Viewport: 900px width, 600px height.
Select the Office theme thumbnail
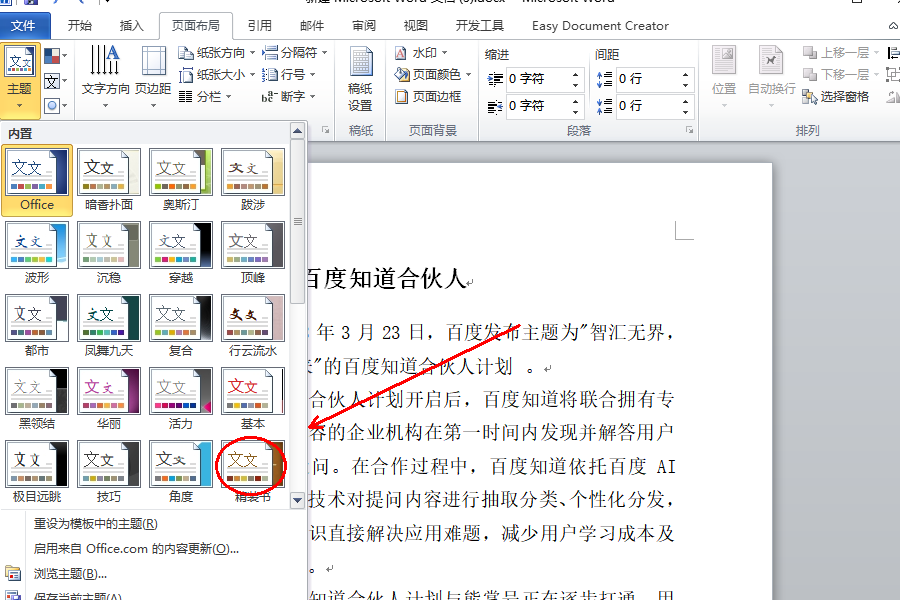[x=37, y=180]
